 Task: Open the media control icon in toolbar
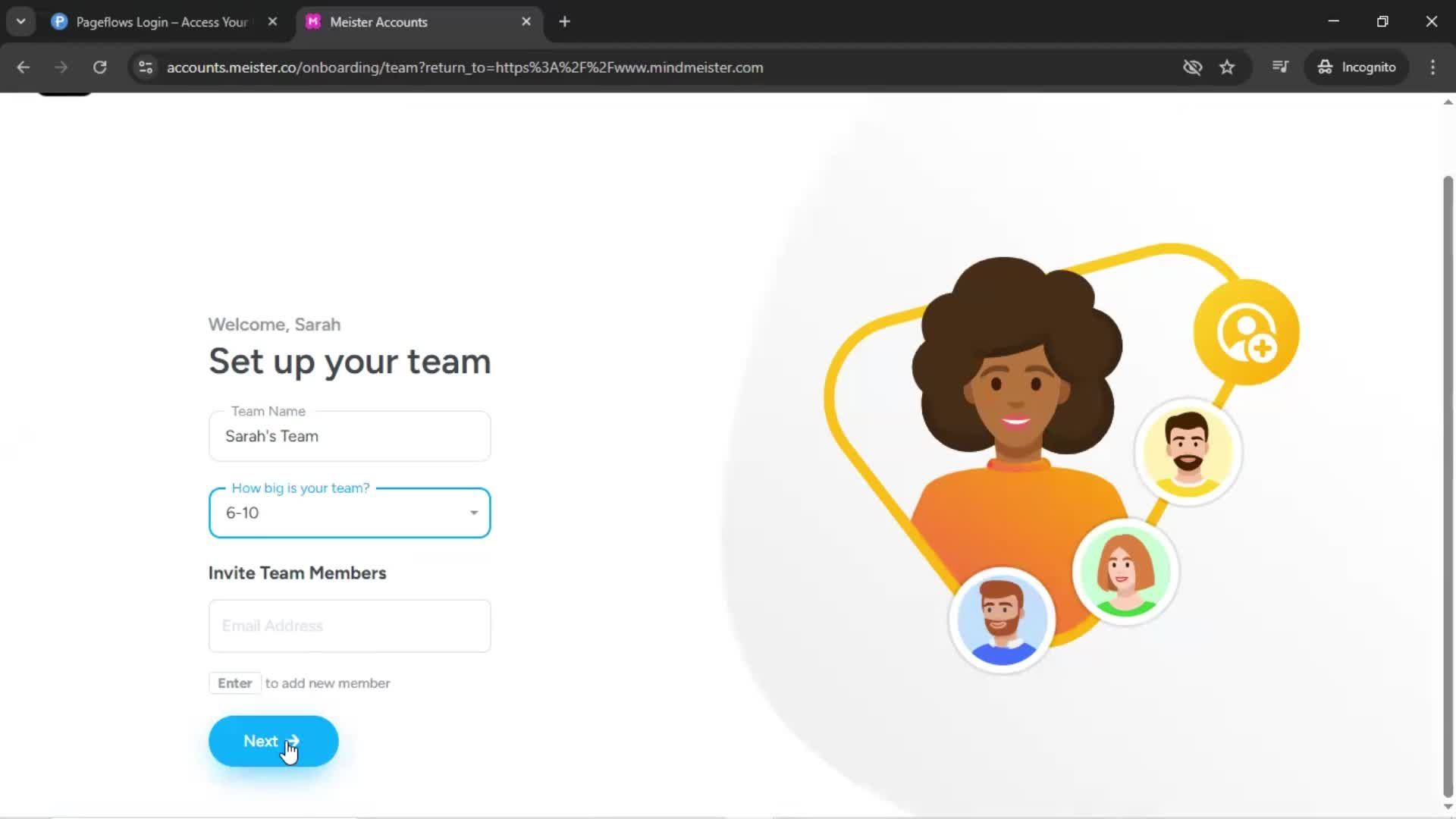[1280, 67]
